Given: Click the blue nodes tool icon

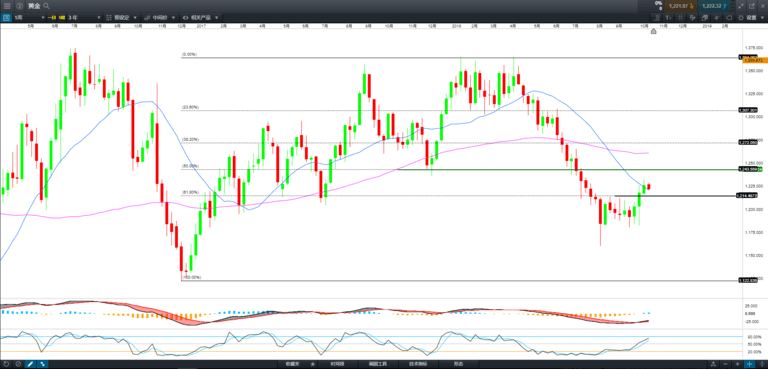Looking at the screenshot, I should tap(43, 364).
